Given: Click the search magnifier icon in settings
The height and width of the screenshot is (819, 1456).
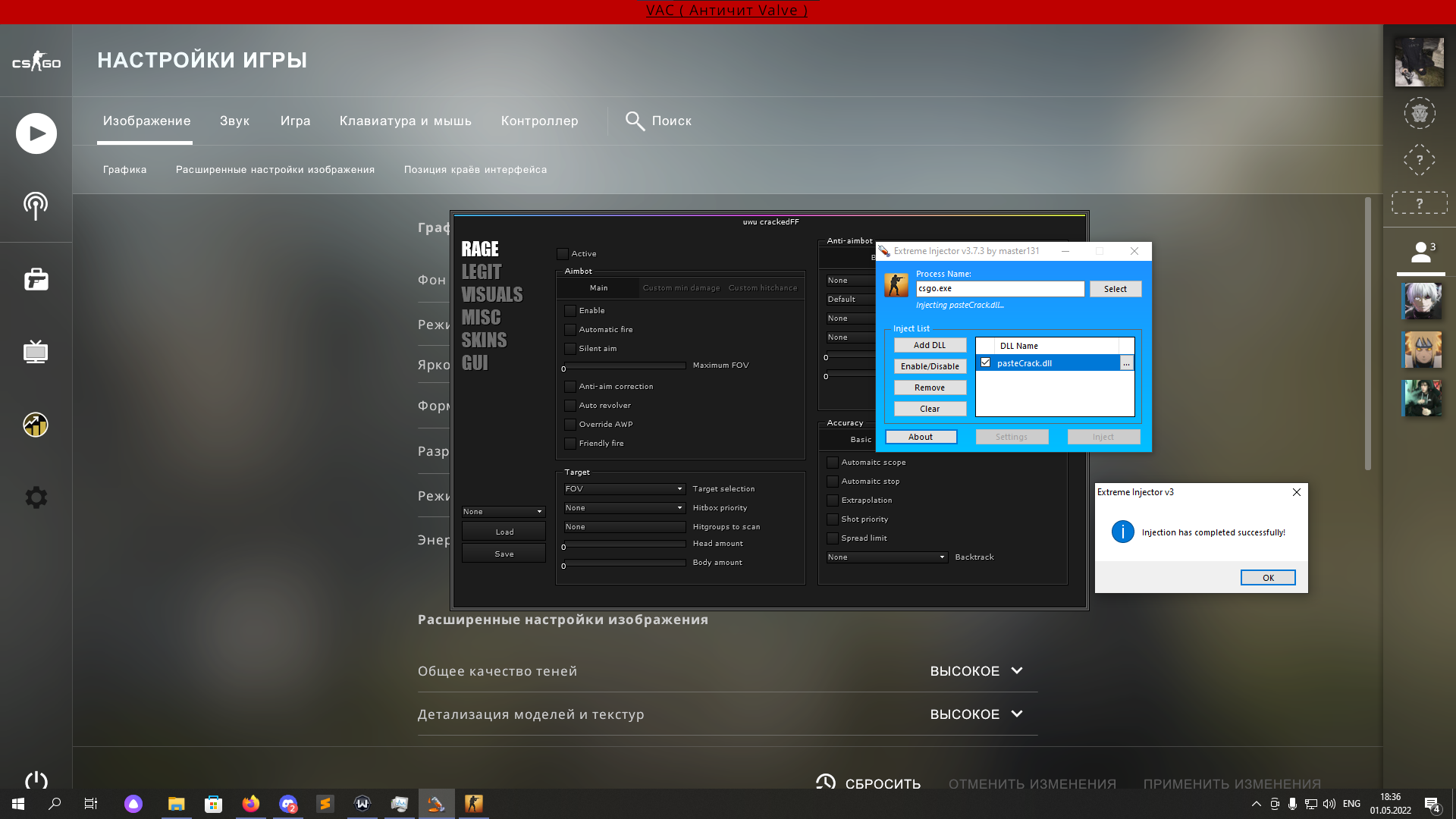Looking at the screenshot, I should point(635,121).
